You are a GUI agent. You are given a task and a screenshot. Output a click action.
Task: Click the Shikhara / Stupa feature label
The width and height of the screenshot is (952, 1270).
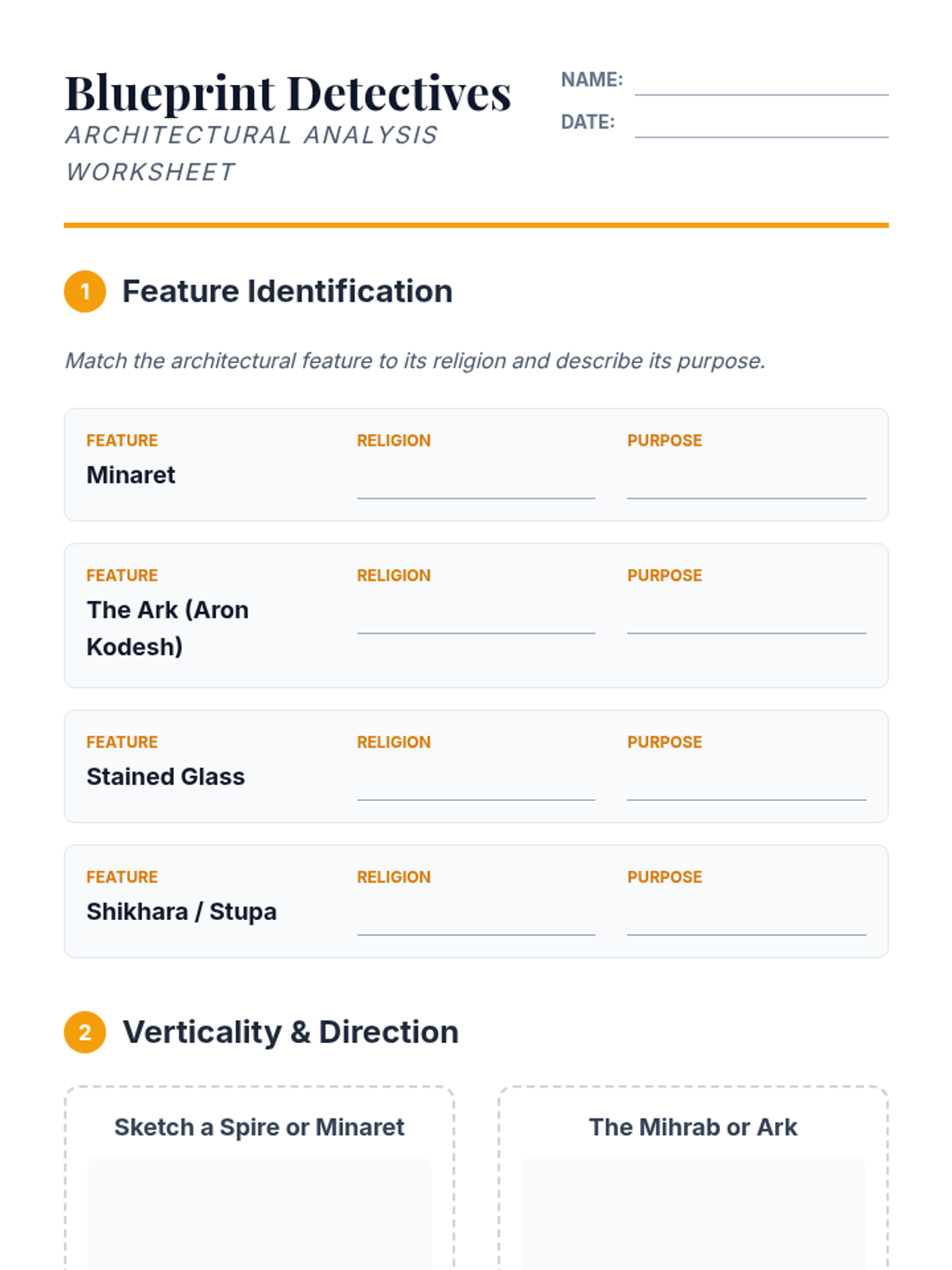182,911
